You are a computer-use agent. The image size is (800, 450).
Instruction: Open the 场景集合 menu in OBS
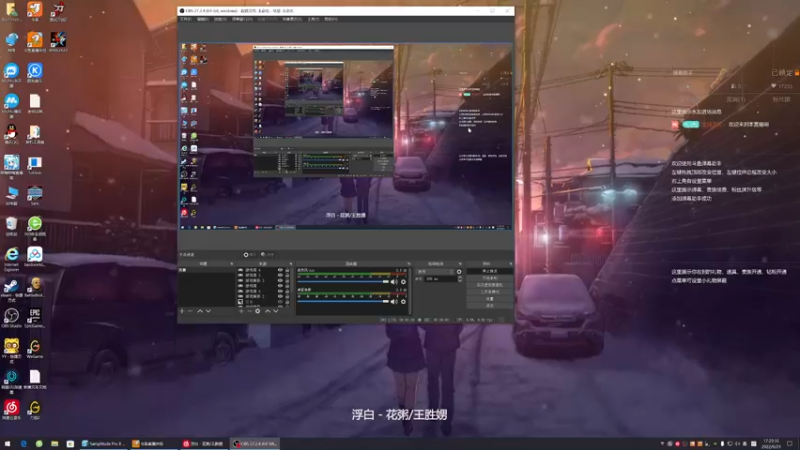point(292,19)
